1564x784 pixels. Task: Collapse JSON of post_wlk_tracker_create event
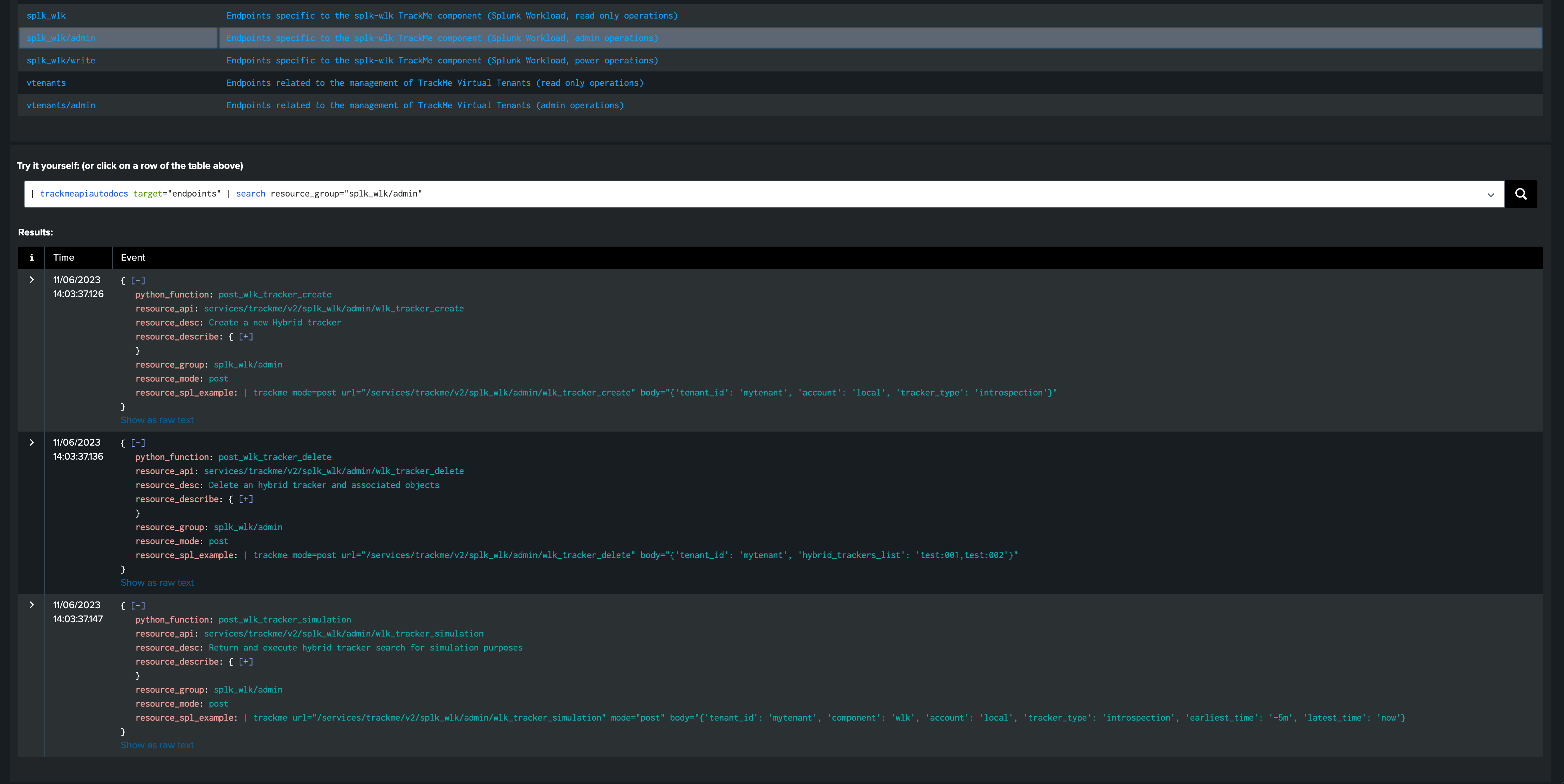(138, 281)
